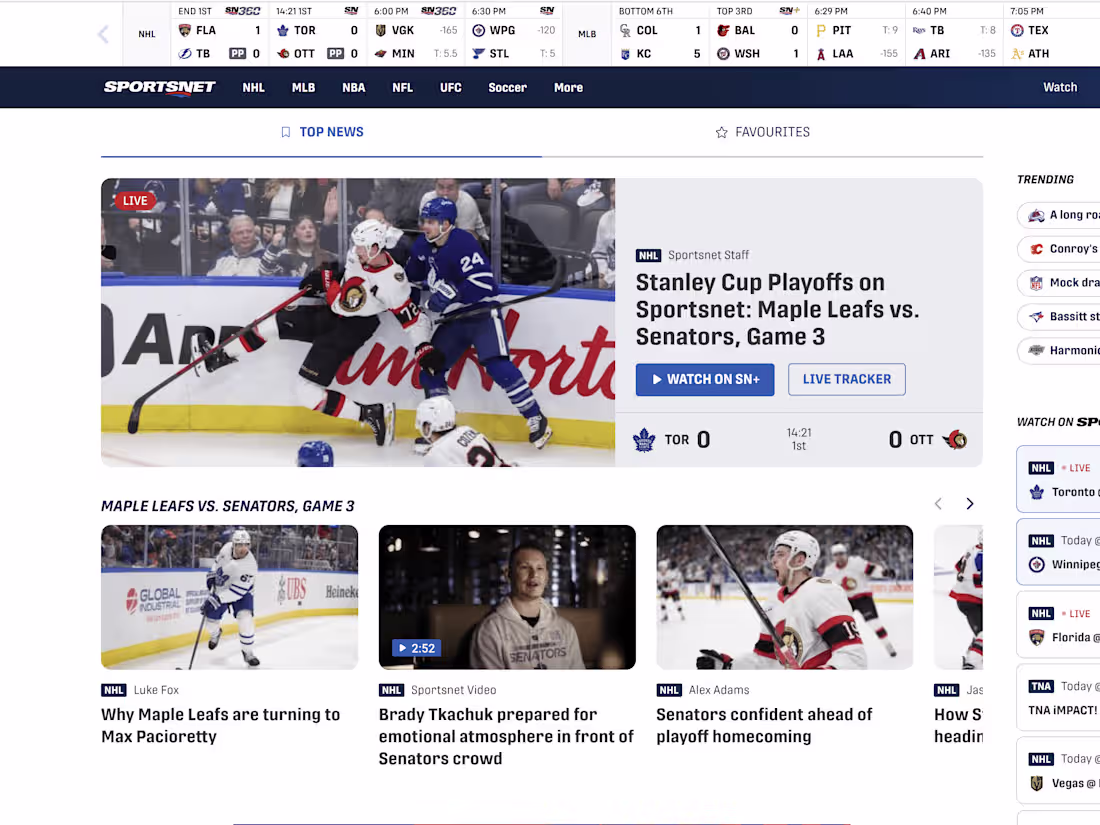Click NHL league label in scoreboard
This screenshot has width=1100, height=825.
pyautogui.click(x=147, y=34)
